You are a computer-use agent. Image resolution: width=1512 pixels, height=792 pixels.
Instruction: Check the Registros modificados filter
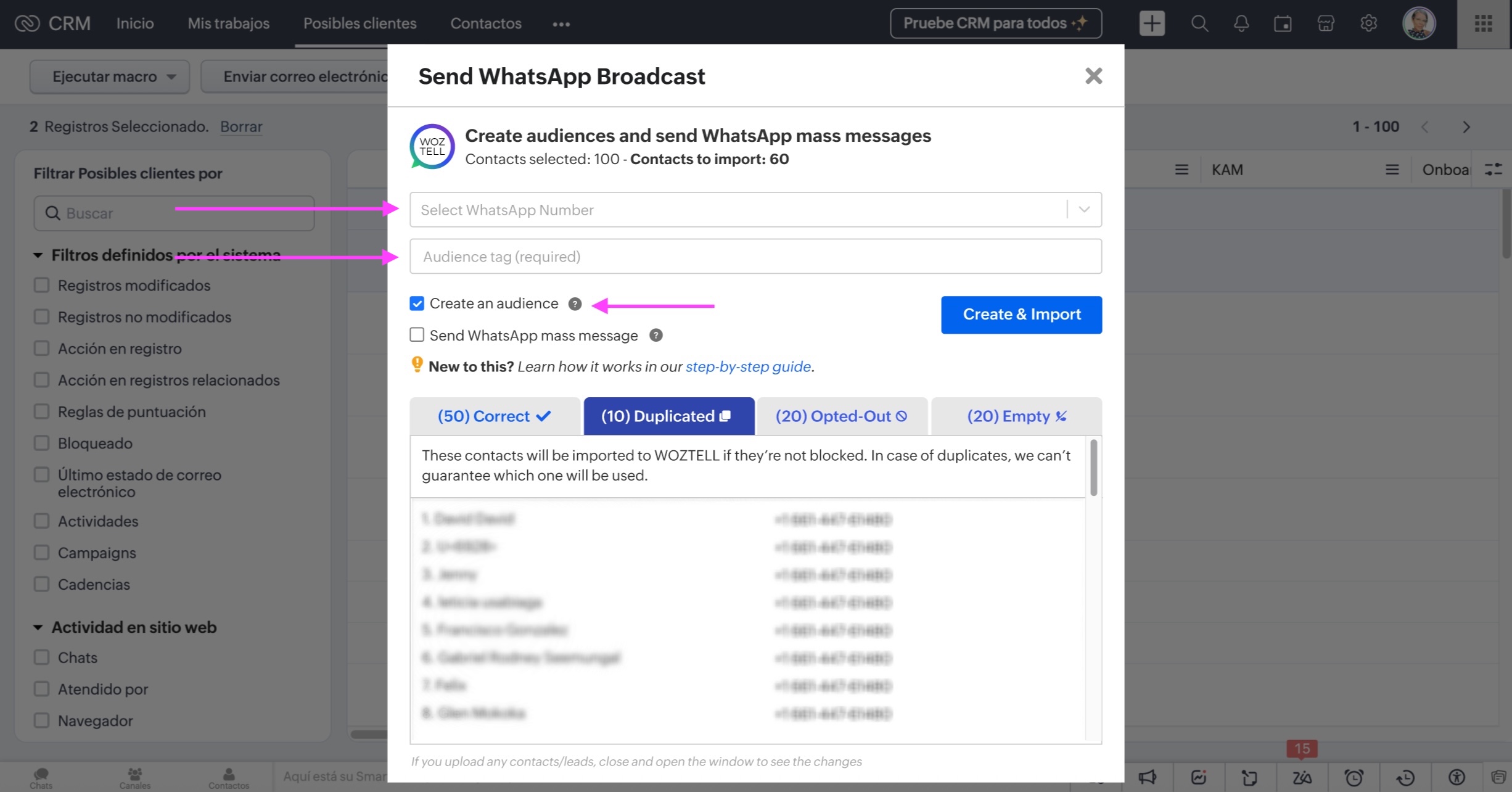(x=41, y=285)
